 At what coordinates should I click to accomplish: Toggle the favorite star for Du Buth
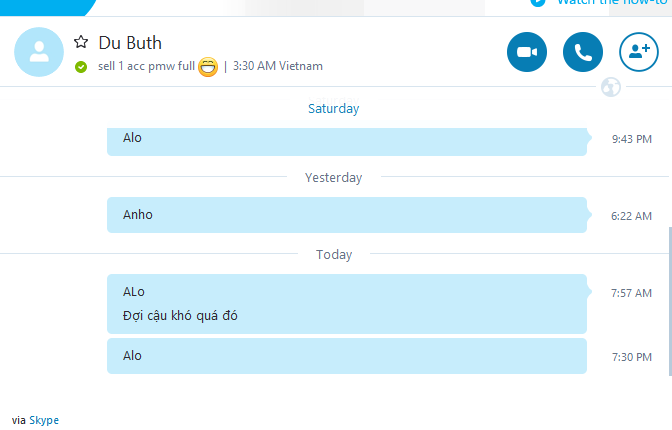tap(81, 42)
